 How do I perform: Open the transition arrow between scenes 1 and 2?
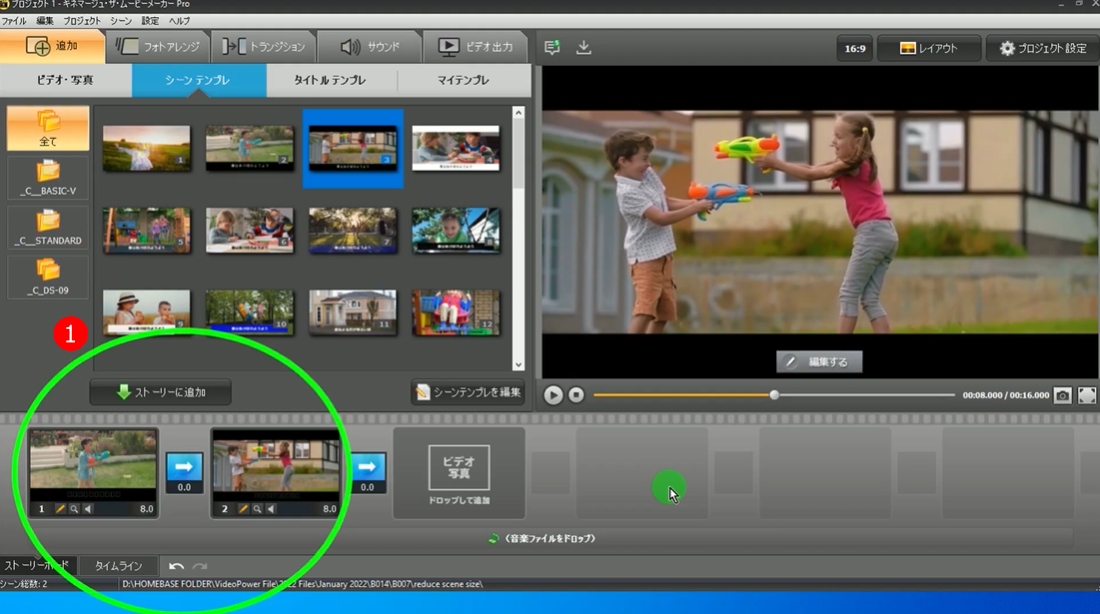pos(184,467)
